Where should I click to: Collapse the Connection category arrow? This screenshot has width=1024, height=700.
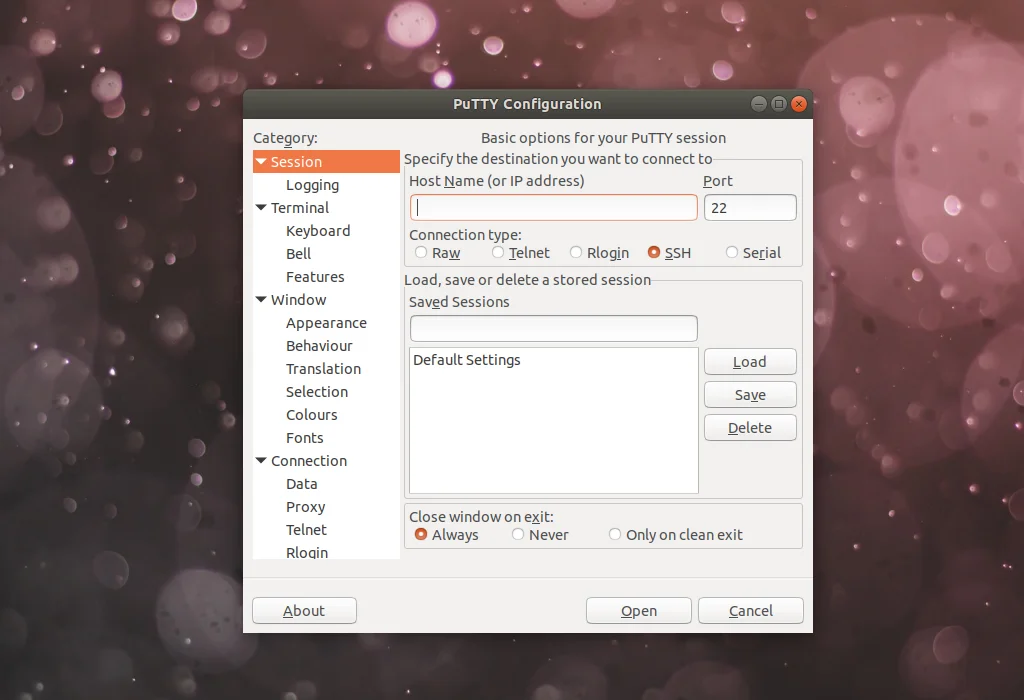pos(261,461)
